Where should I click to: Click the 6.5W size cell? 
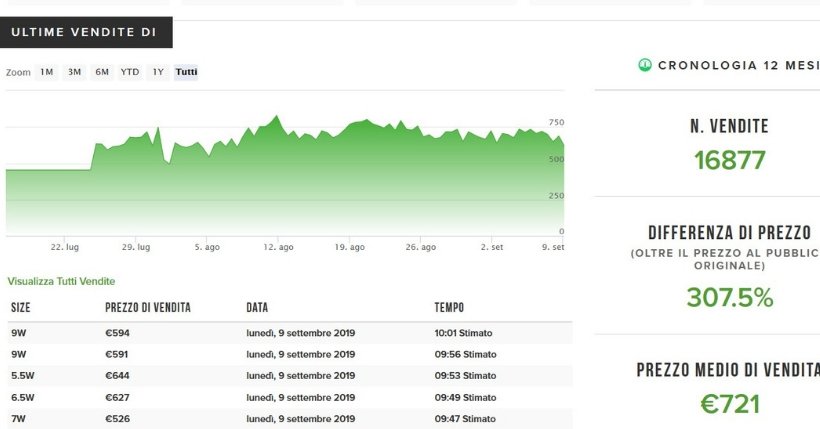point(22,398)
